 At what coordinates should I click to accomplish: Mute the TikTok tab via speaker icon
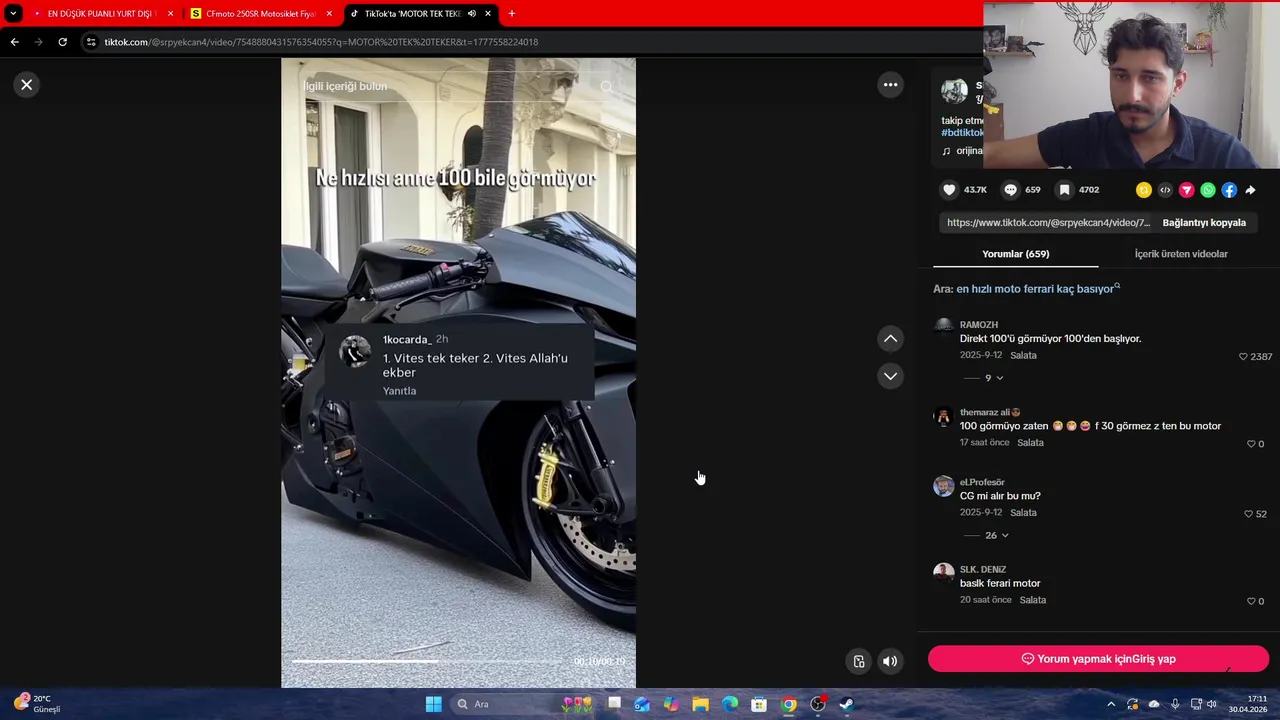click(472, 14)
